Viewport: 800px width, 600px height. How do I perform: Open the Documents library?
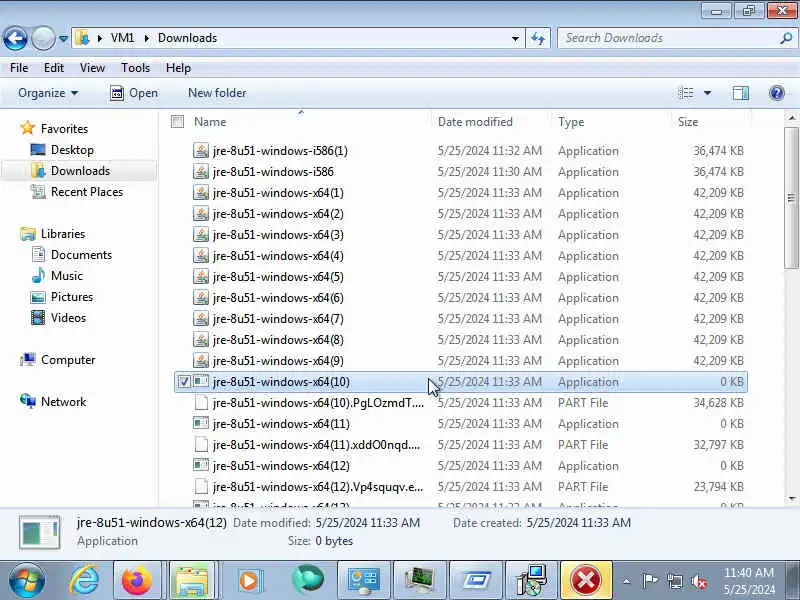tap(71, 255)
